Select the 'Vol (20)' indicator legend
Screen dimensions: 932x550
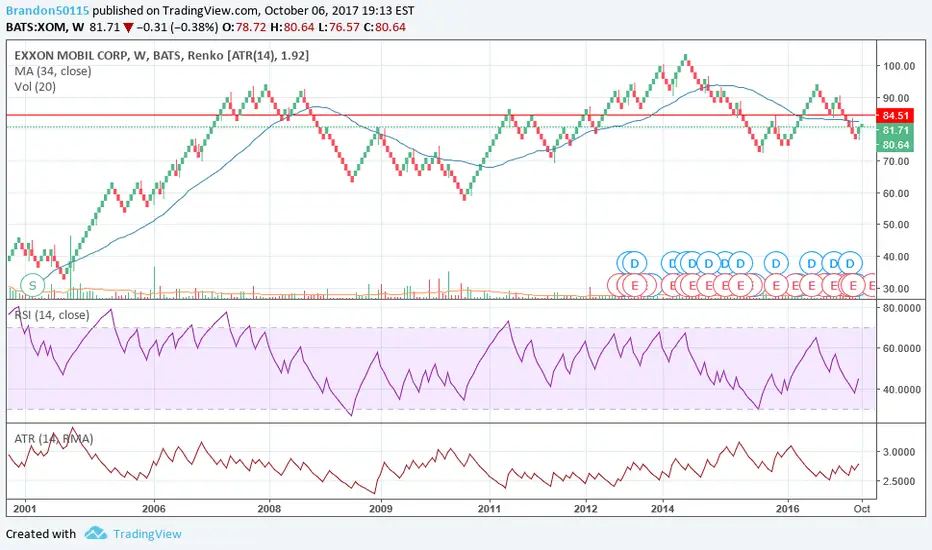(35, 87)
